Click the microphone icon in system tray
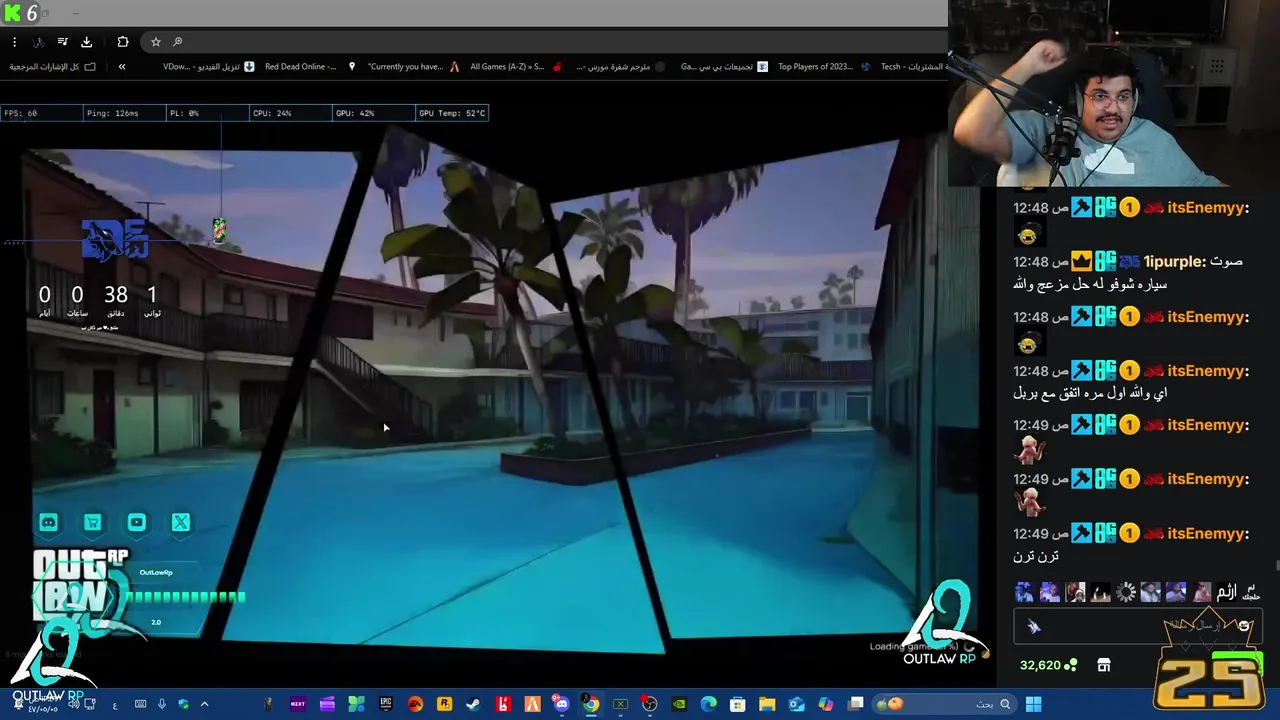The image size is (1280, 720). pyautogui.click(x=161, y=704)
